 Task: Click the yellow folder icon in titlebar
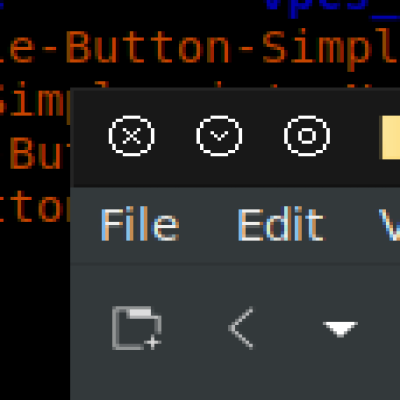[x=390, y=137]
